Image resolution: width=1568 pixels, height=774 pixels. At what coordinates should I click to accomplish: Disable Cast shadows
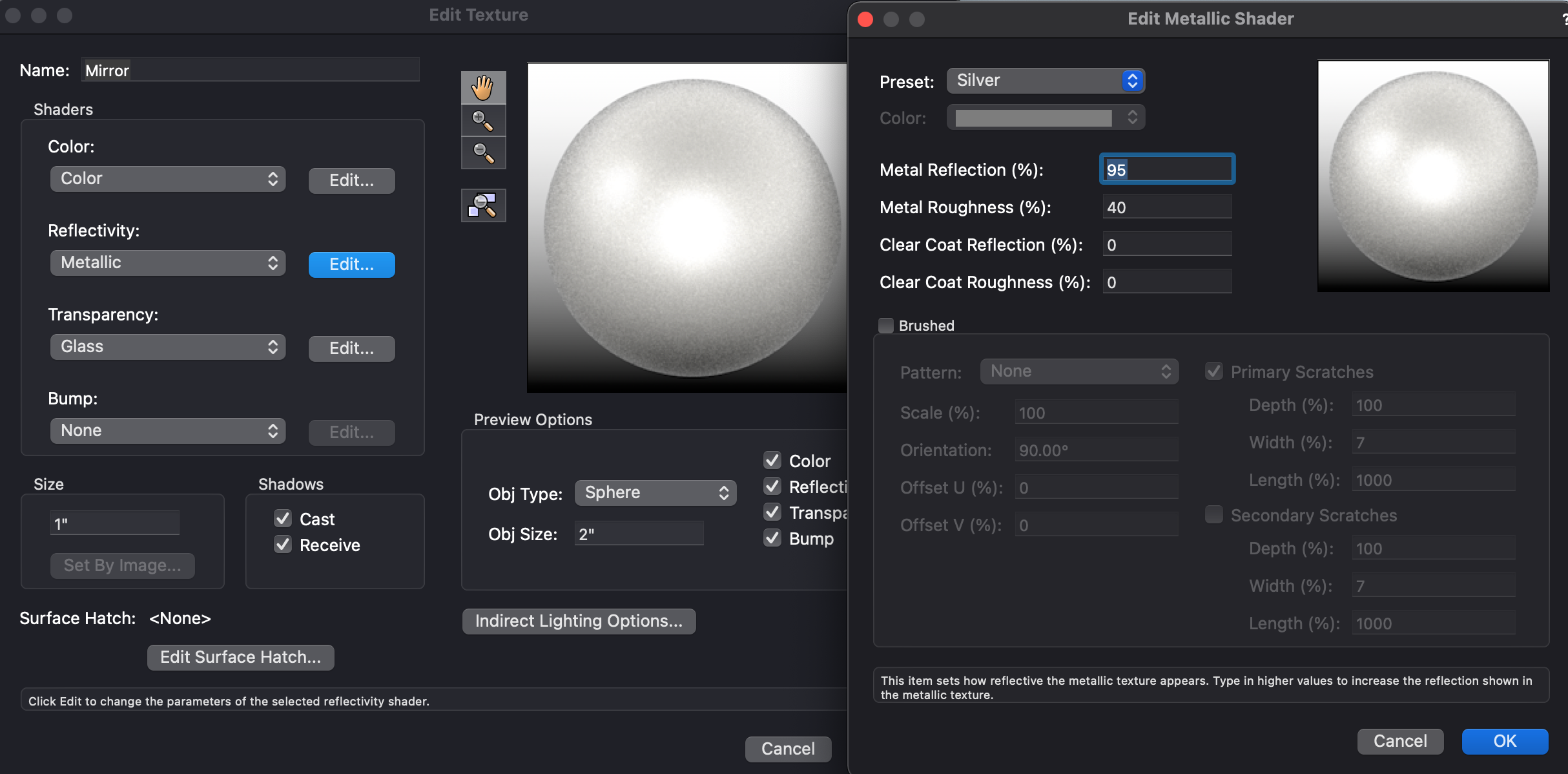point(282,518)
